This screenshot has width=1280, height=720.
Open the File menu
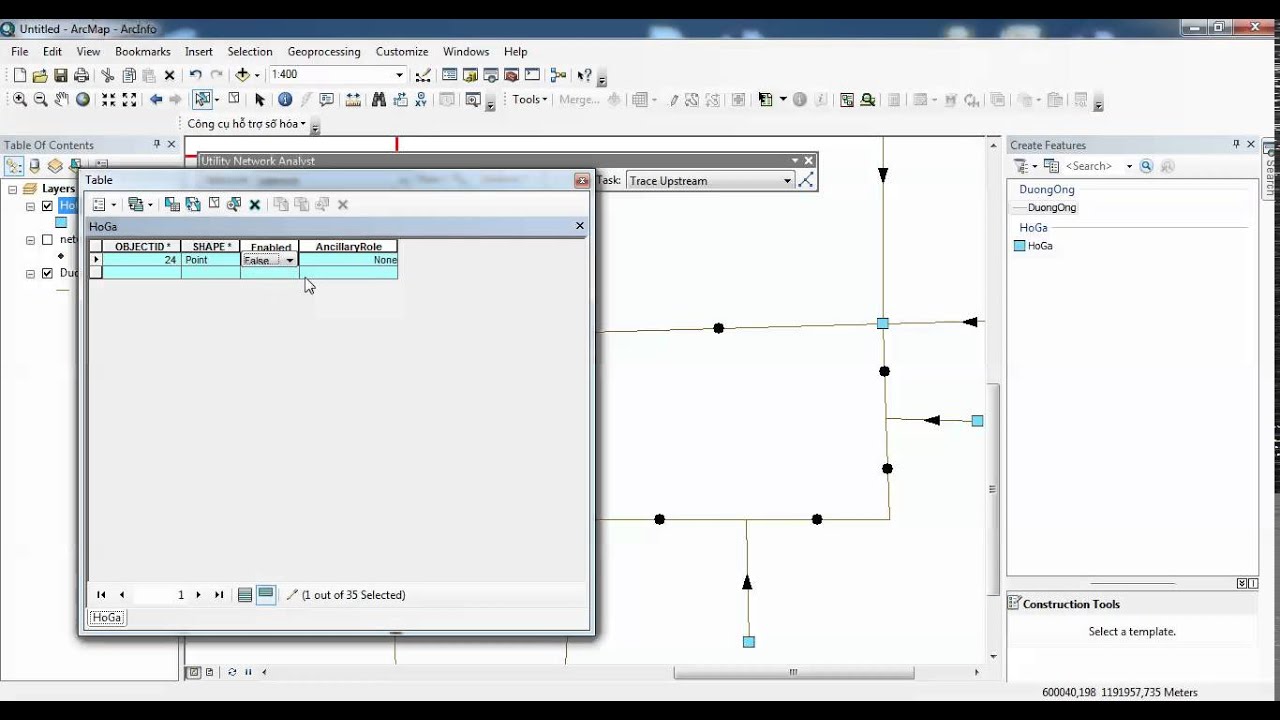20,51
